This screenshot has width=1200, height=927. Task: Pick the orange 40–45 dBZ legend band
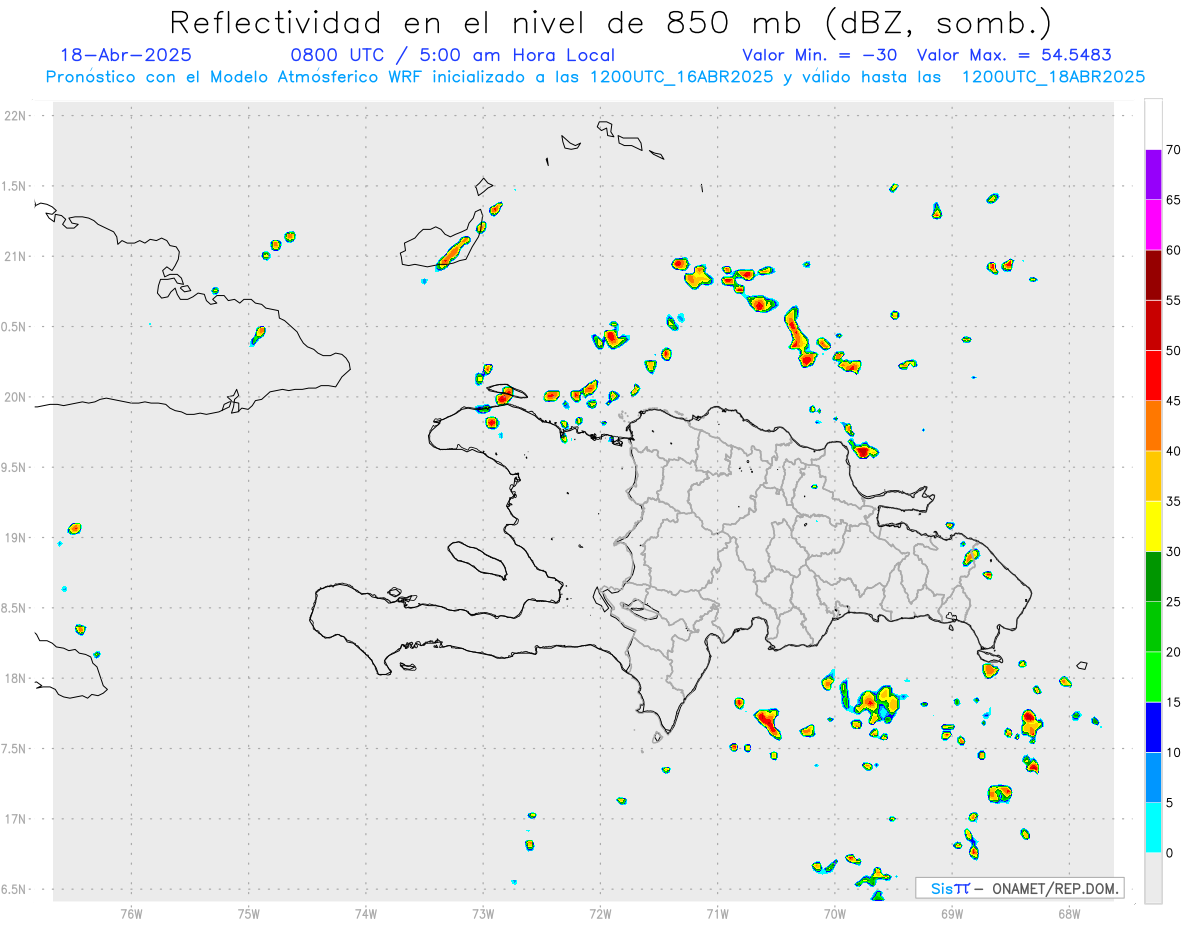click(1153, 426)
